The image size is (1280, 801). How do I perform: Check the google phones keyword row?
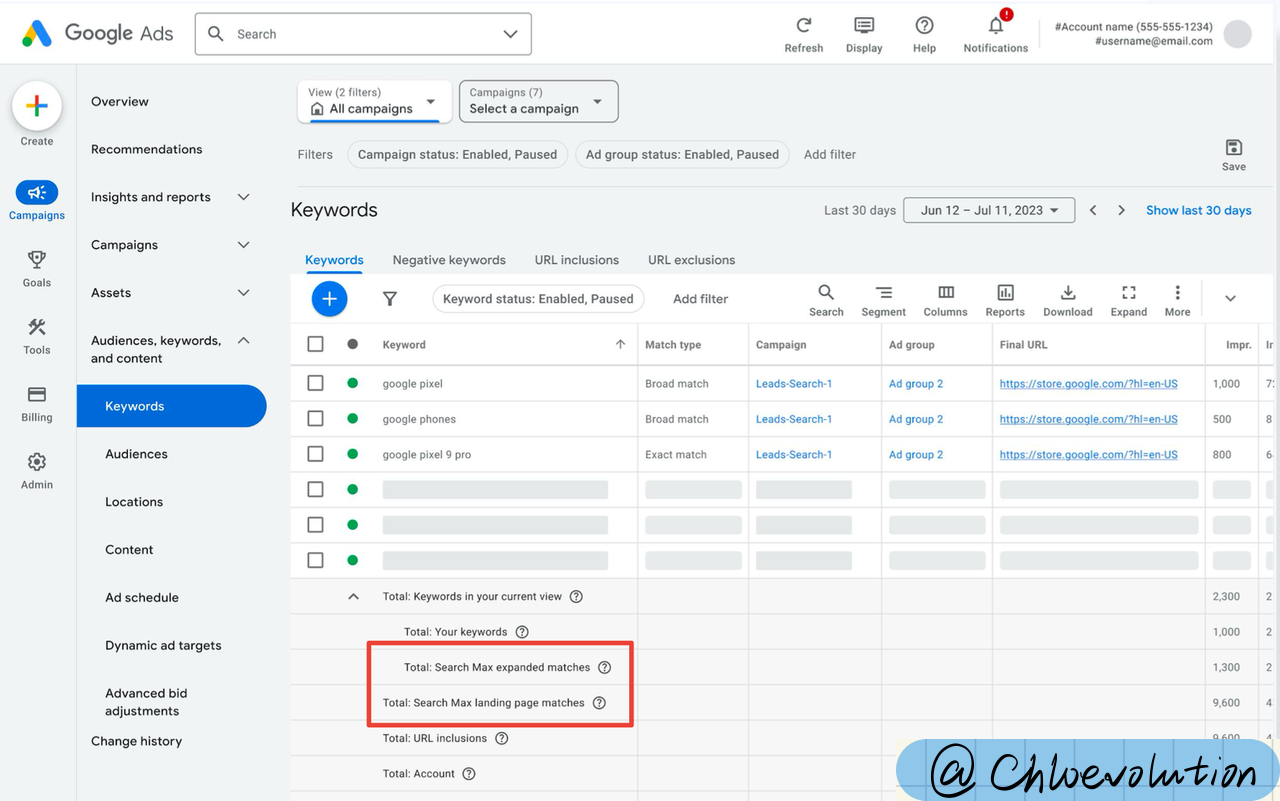click(315, 419)
